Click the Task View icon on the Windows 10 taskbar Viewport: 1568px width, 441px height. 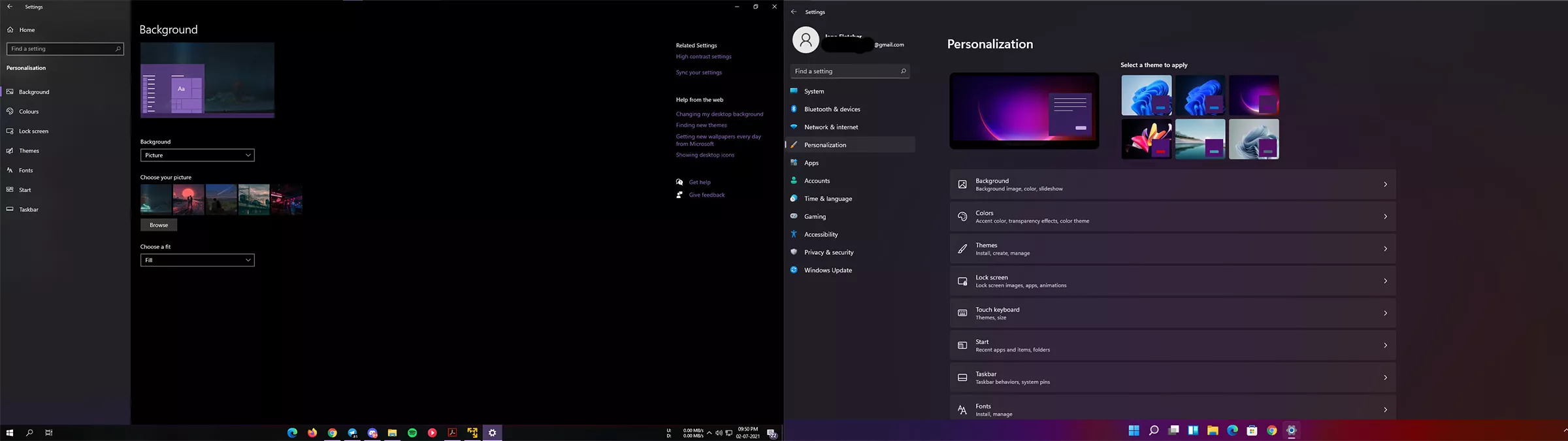(x=48, y=433)
